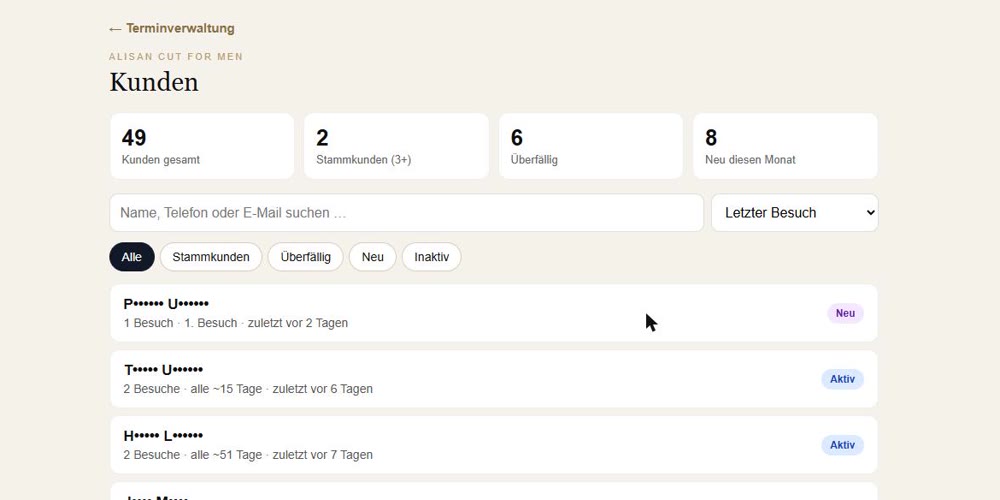Show only Überfällig customers
Viewport: 1000px width, 500px height.
click(x=305, y=257)
